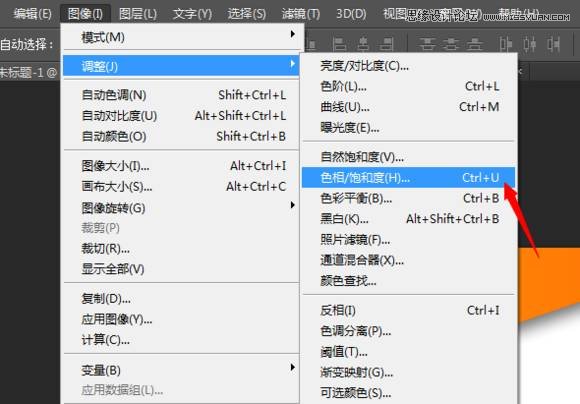Image resolution: width=580 pixels, height=404 pixels.
Task: Click the Distribute Vertical Centers icon
Action: (451, 44)
